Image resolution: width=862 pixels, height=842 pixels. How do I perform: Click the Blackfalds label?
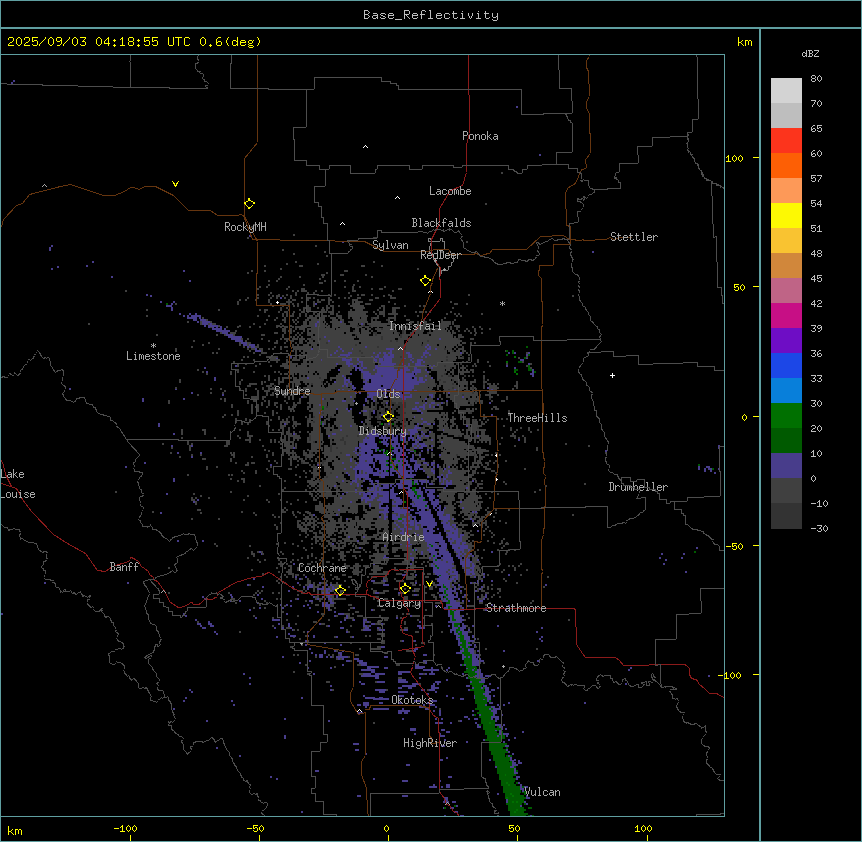click(x=441, y=223)
